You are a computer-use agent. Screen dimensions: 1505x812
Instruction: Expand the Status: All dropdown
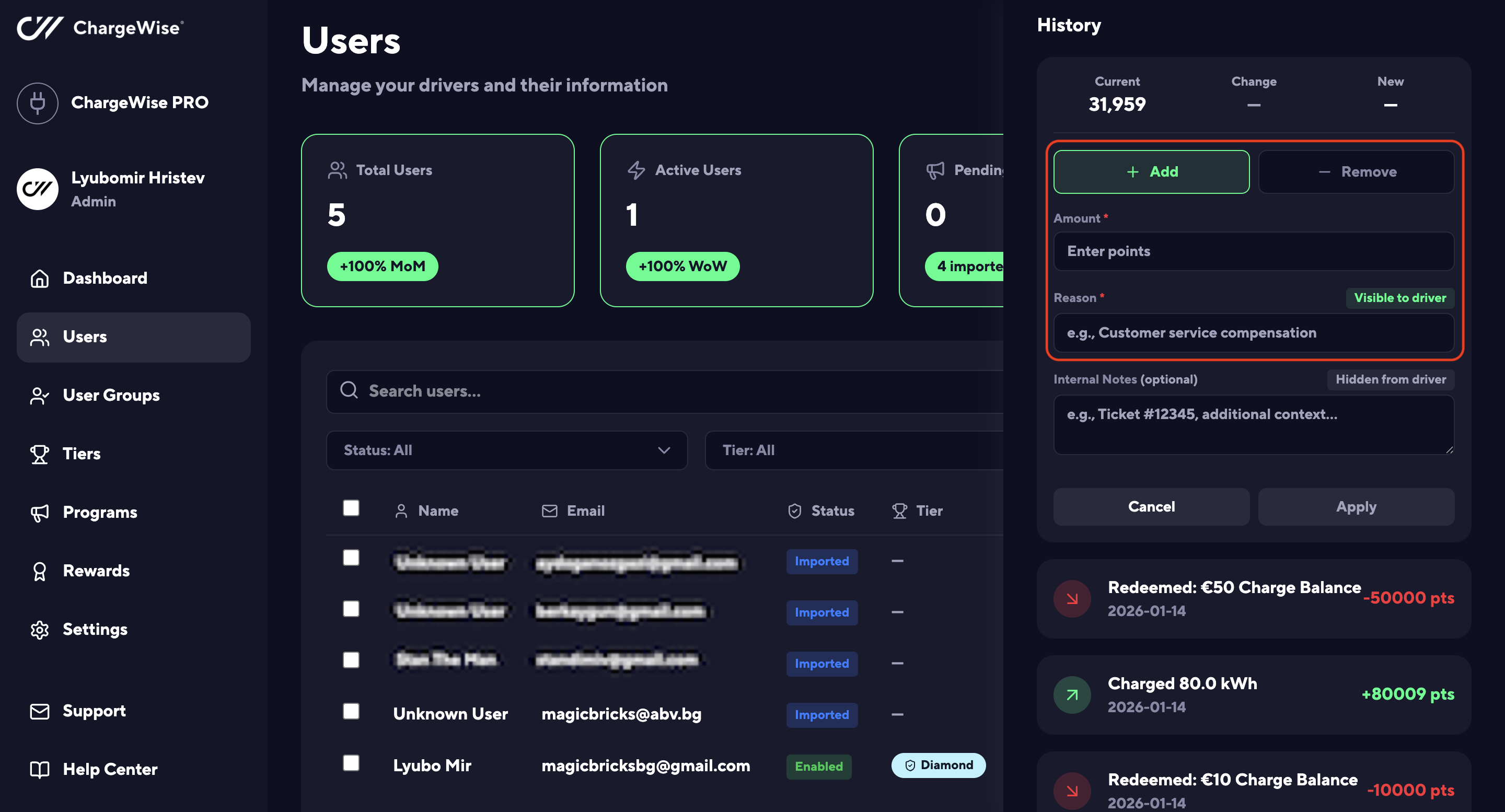[506, 450]
